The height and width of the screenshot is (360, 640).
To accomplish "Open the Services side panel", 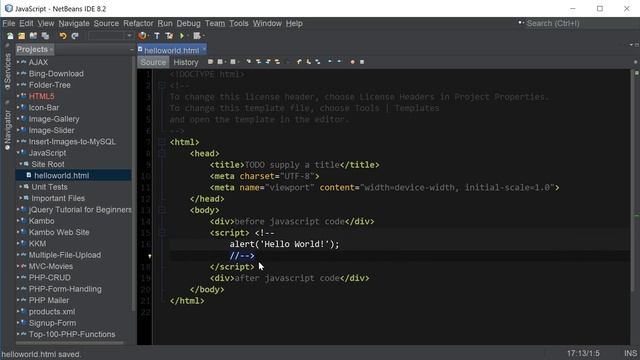I will tap(7, 68).
